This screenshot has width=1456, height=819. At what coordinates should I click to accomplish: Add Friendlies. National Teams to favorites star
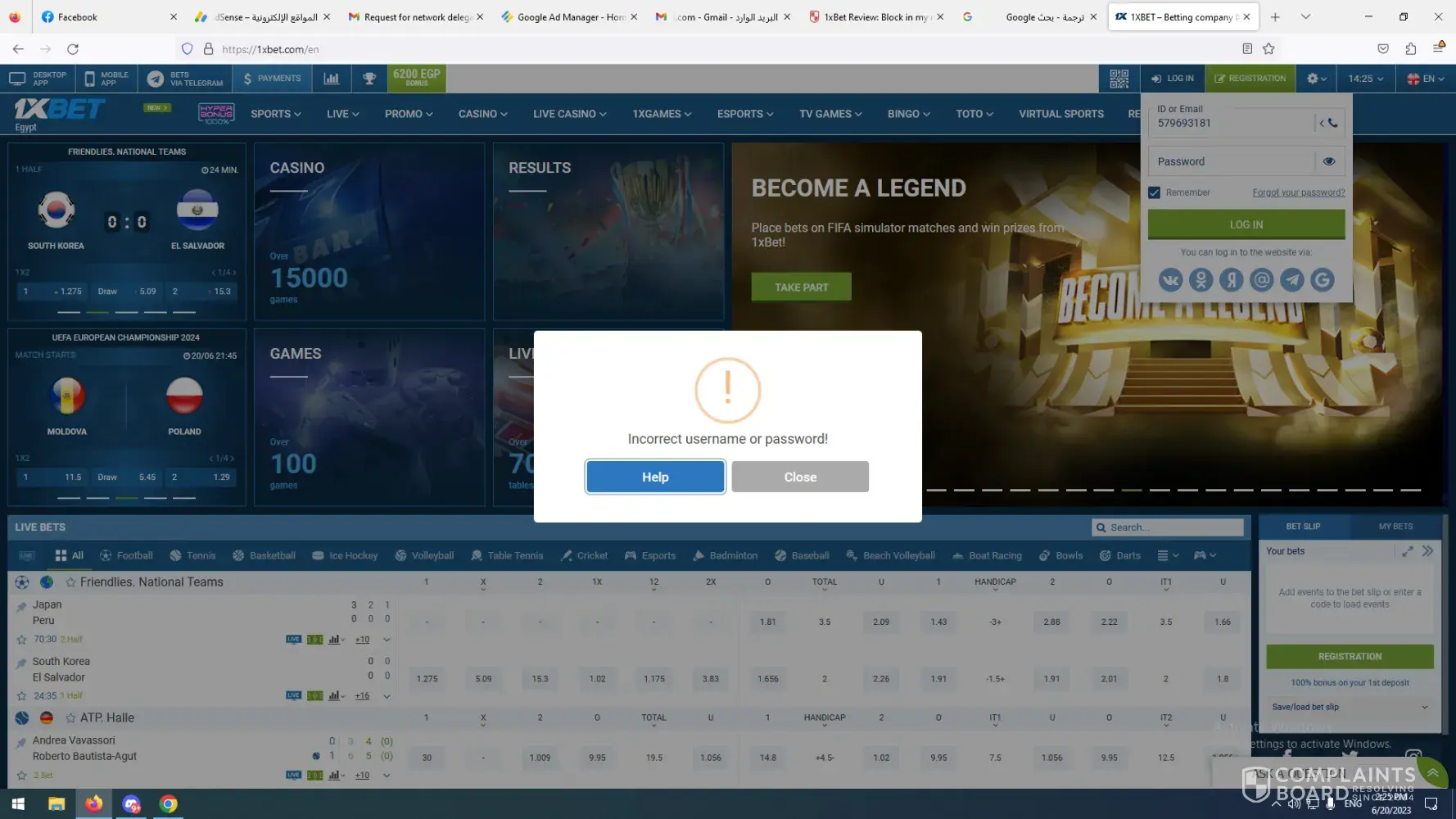tap(71, 582)
